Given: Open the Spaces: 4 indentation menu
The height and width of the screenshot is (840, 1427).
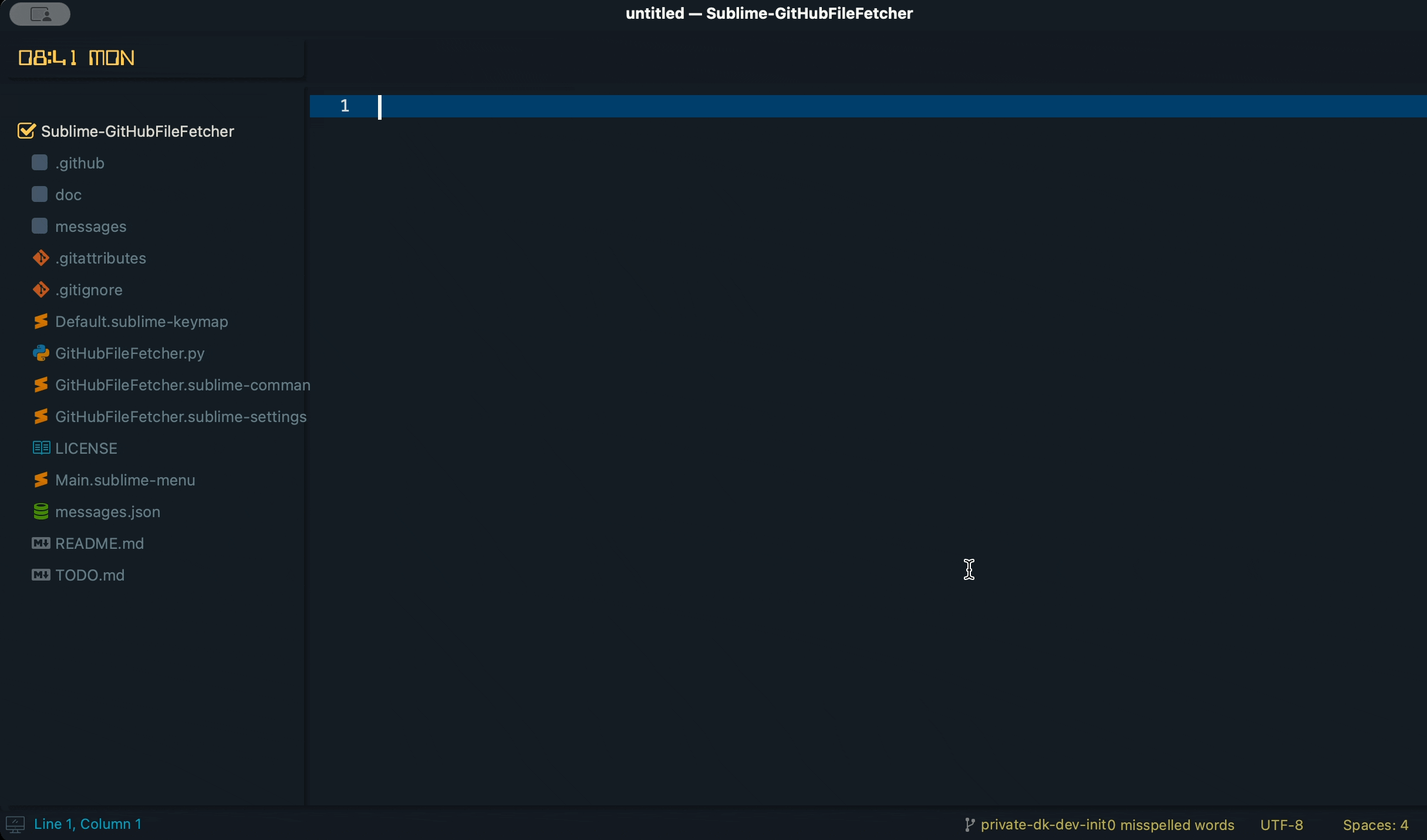Looking at the screenshot, I should tap(1375, 825).
